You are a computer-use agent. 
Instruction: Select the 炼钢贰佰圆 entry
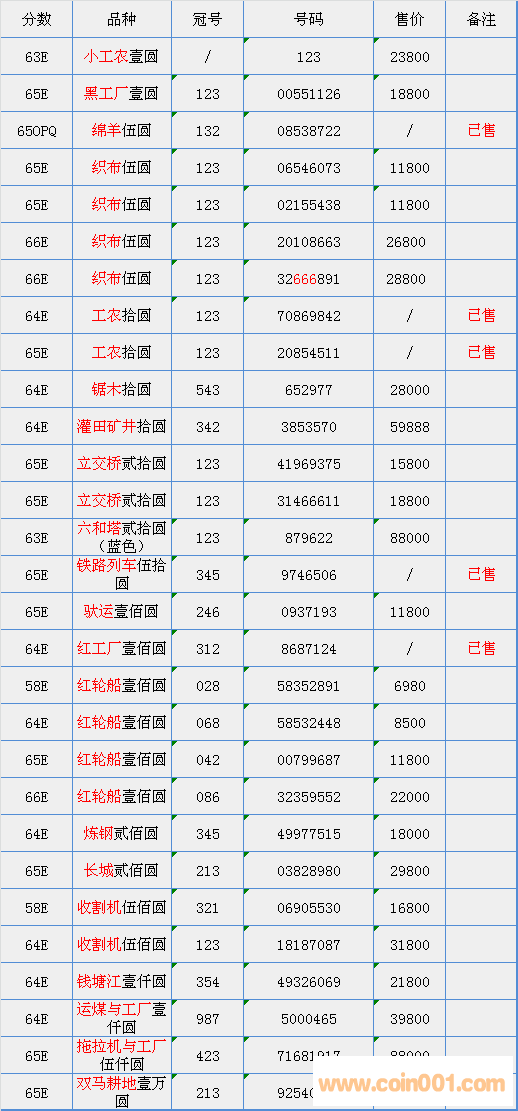[x=121, y=833]
